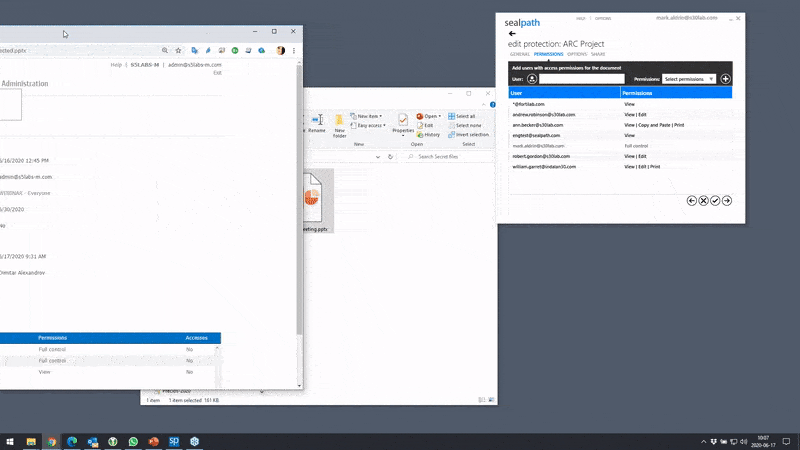The width and height of the screenshot is (800, 450).
Task: Click the User email input field
Action: [582, 79]
